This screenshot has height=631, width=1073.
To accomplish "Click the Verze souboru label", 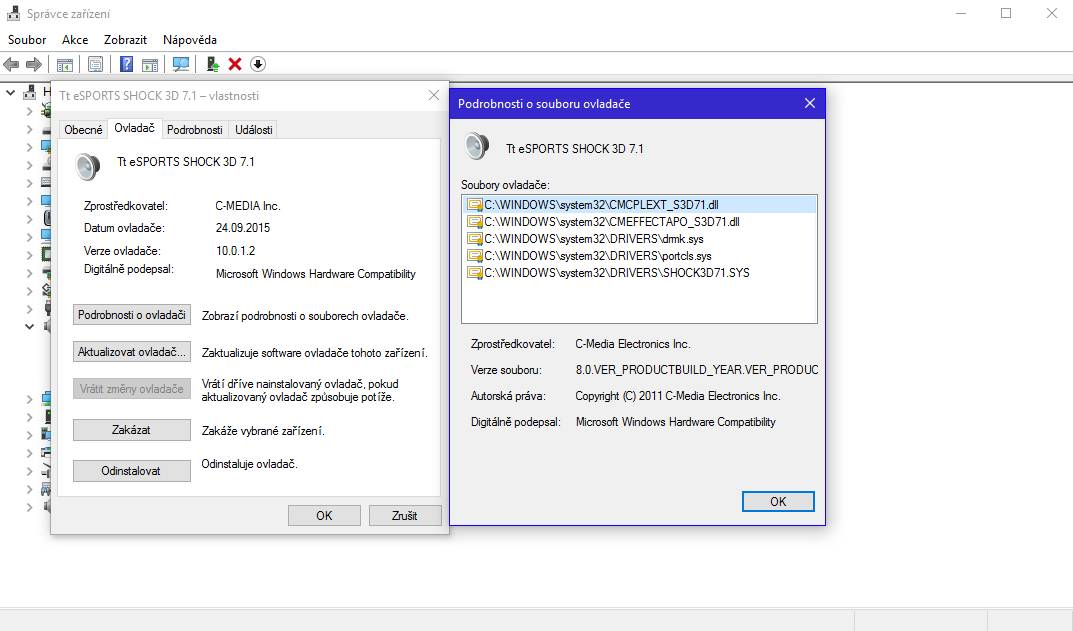I will (x=506, y=370).
